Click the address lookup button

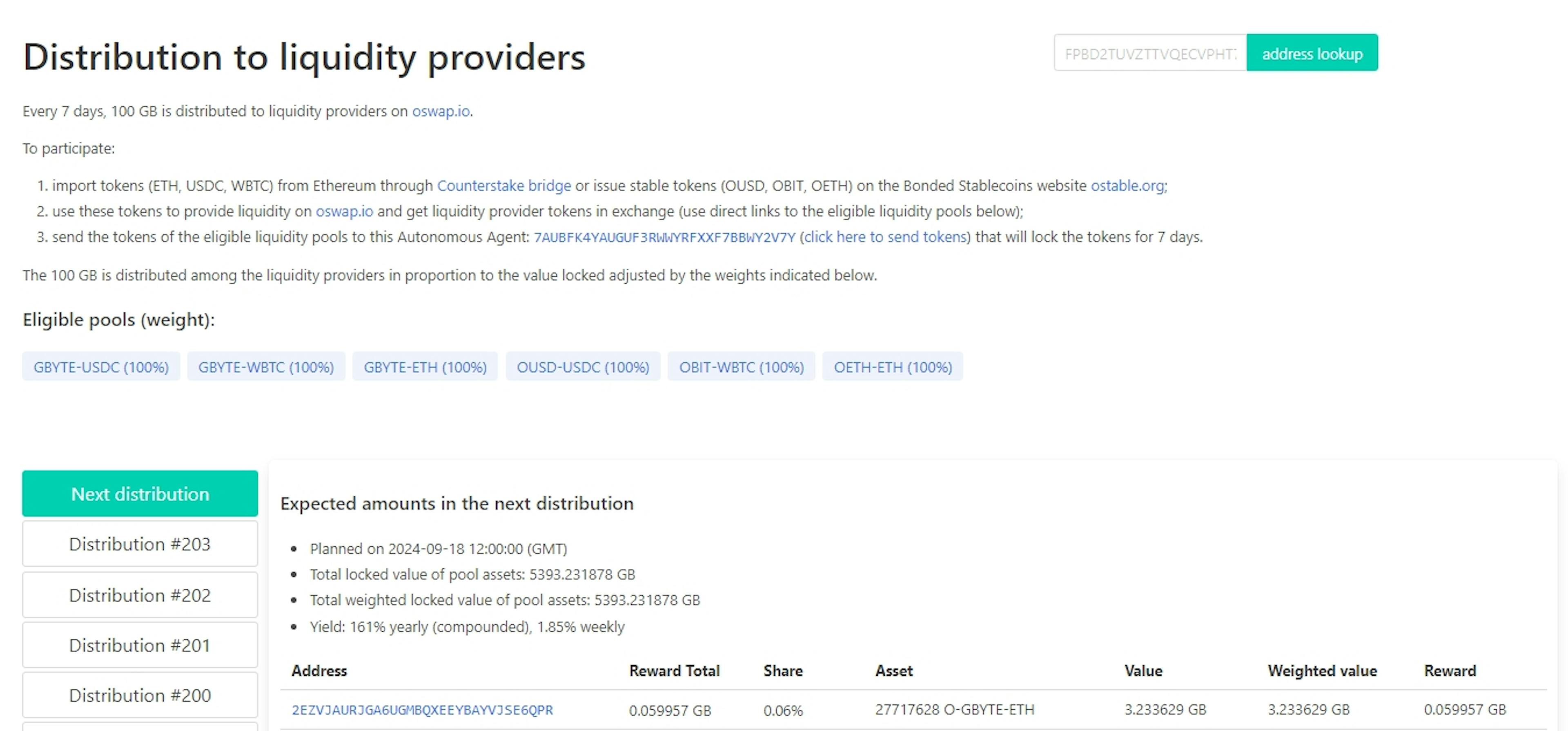point(1312,53)
